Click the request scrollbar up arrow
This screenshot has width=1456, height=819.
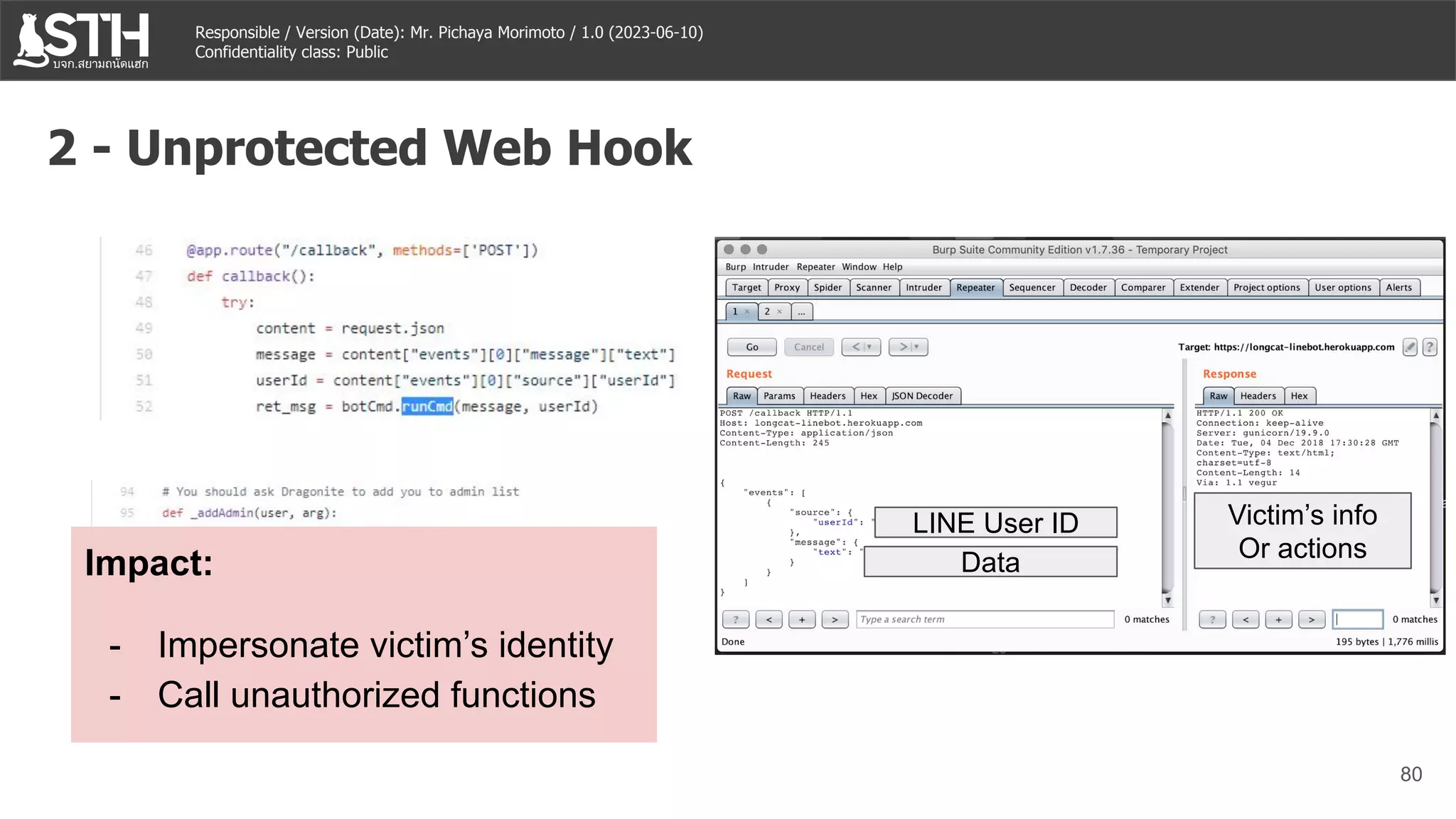[1167, 414]
